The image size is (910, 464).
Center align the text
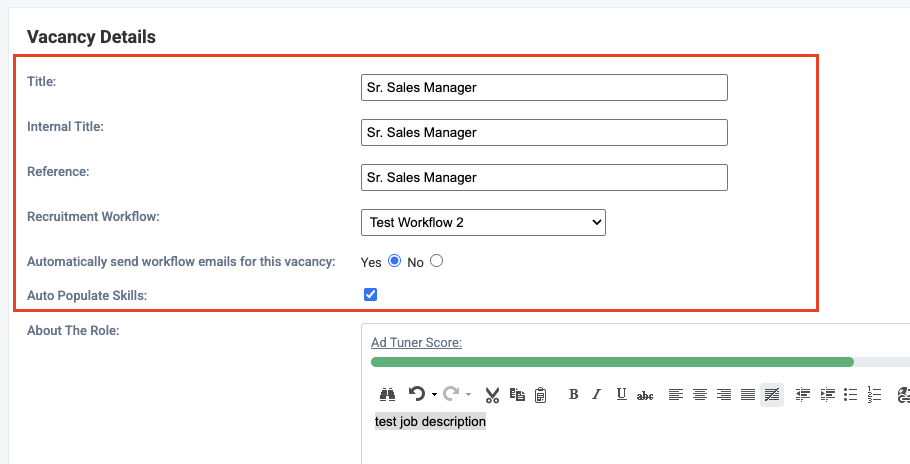click(700, 394)
